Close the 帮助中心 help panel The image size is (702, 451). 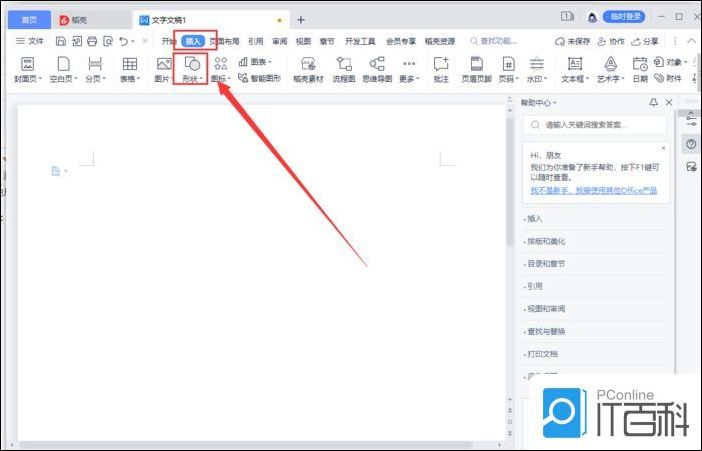coord(669,103)
